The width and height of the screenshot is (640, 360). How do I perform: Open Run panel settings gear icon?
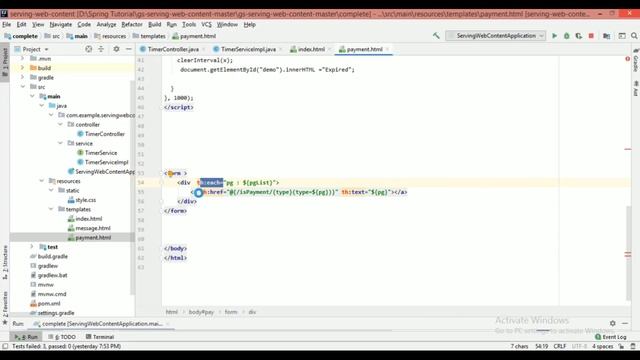pos(613,323)
